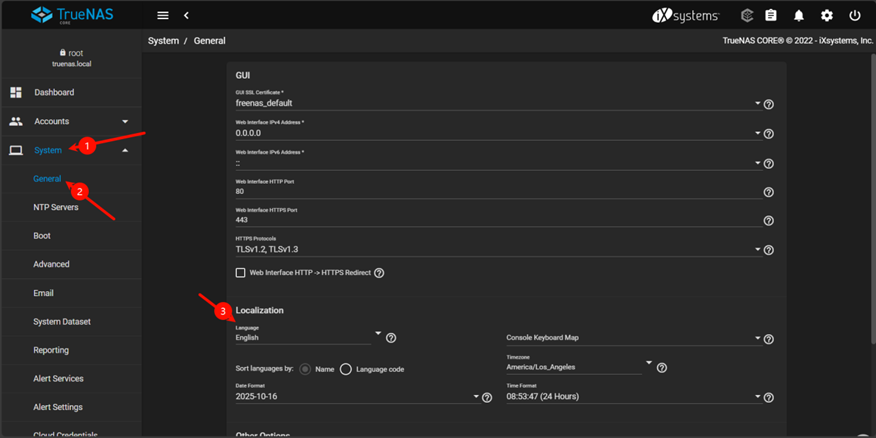Open Advanced system settings
Viewport: 876px width, 438px height.
pyautogui.click(x=51, y=264)
